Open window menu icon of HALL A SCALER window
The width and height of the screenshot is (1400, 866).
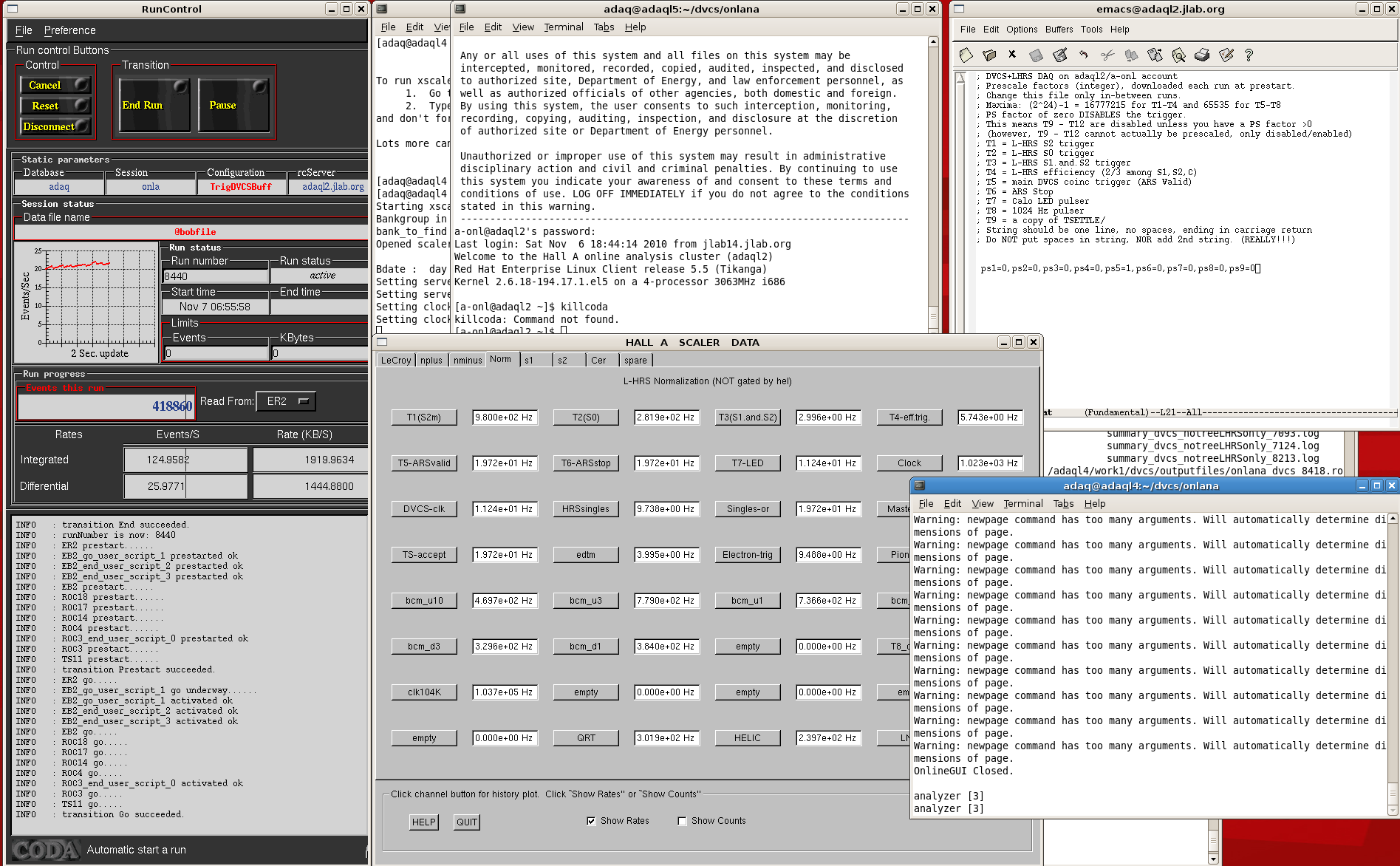pos(383,342)
